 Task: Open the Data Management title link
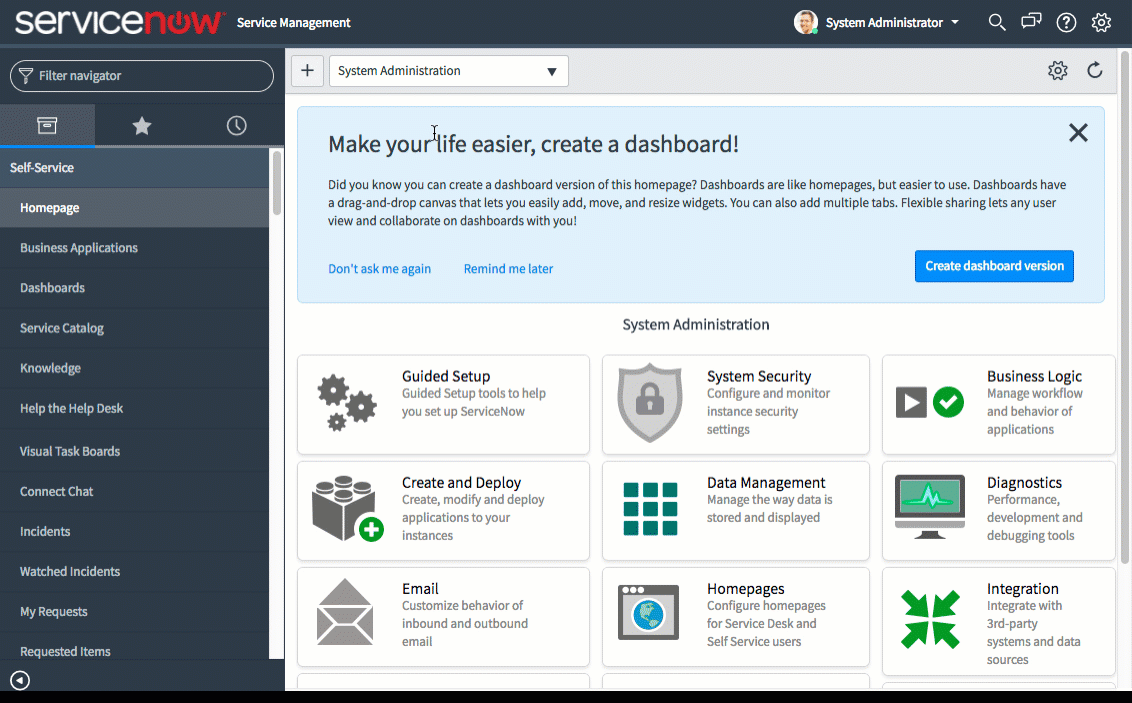click(x=766, y=482)
